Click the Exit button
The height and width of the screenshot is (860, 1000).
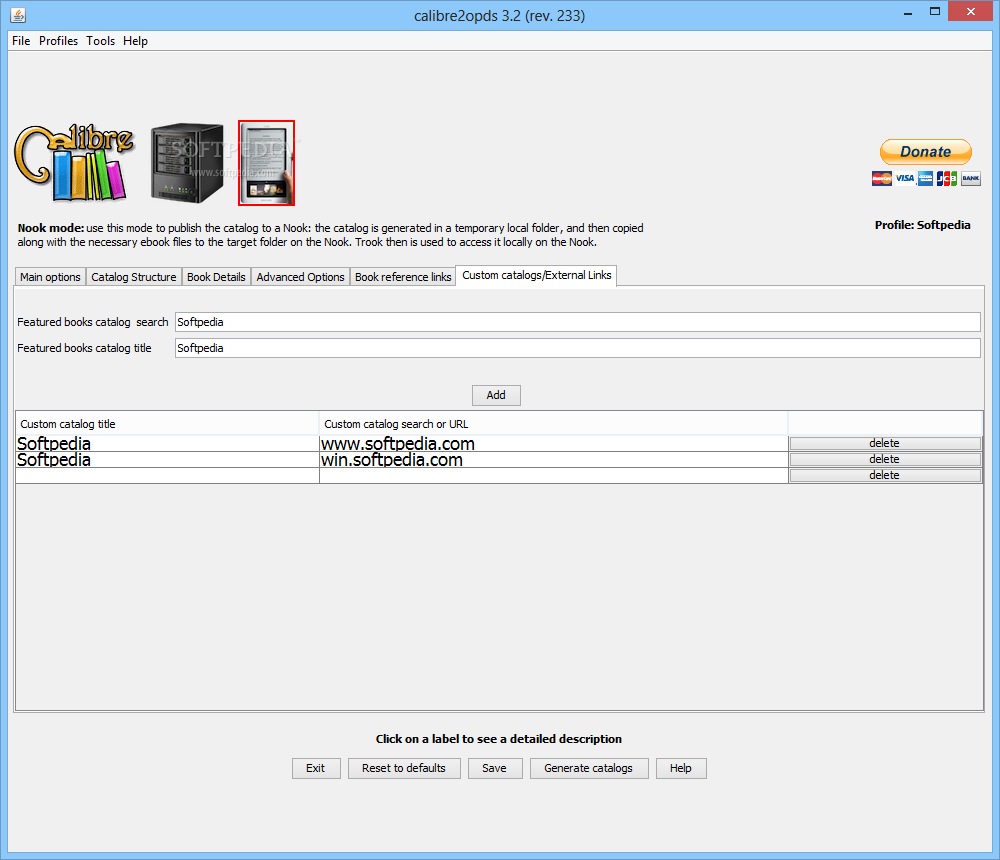tap(316, 768)
